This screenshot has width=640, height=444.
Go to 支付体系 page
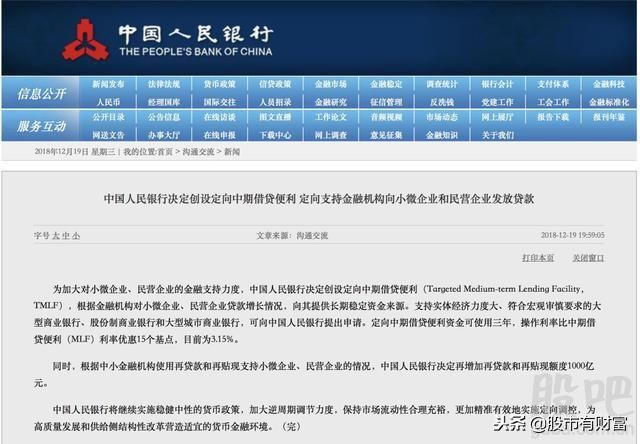(553, 84)
